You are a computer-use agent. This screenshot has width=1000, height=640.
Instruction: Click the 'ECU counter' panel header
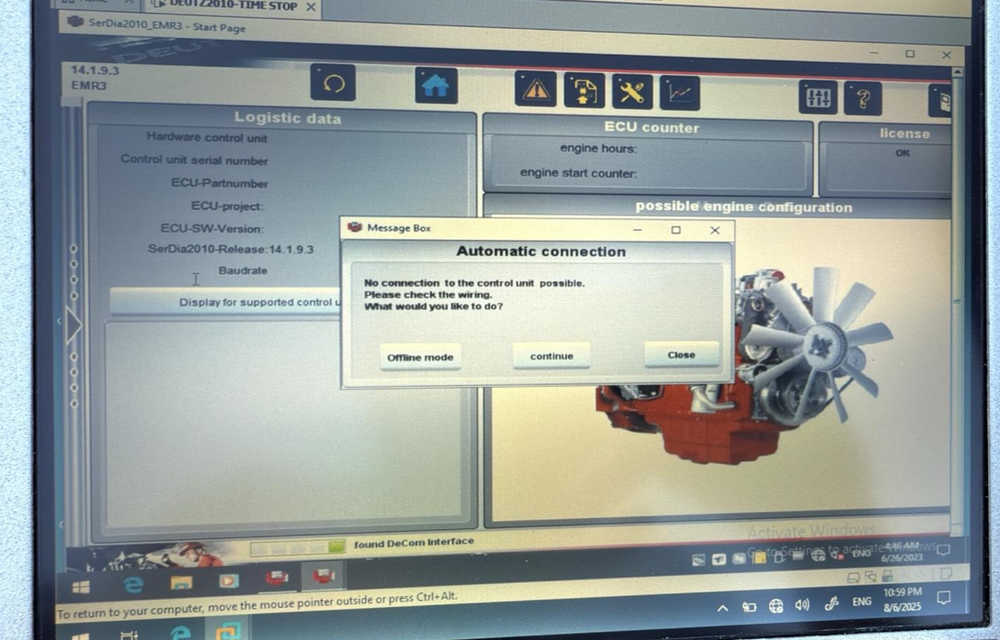click(x=652, y=127)
